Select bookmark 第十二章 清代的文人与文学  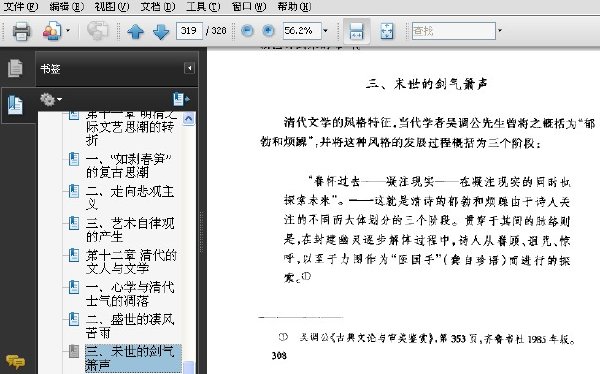(x=131, y=262)
